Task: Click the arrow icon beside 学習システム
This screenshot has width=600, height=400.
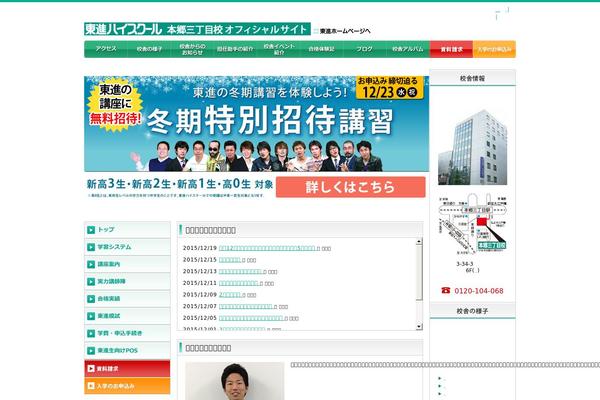Action: coord(91,247)
